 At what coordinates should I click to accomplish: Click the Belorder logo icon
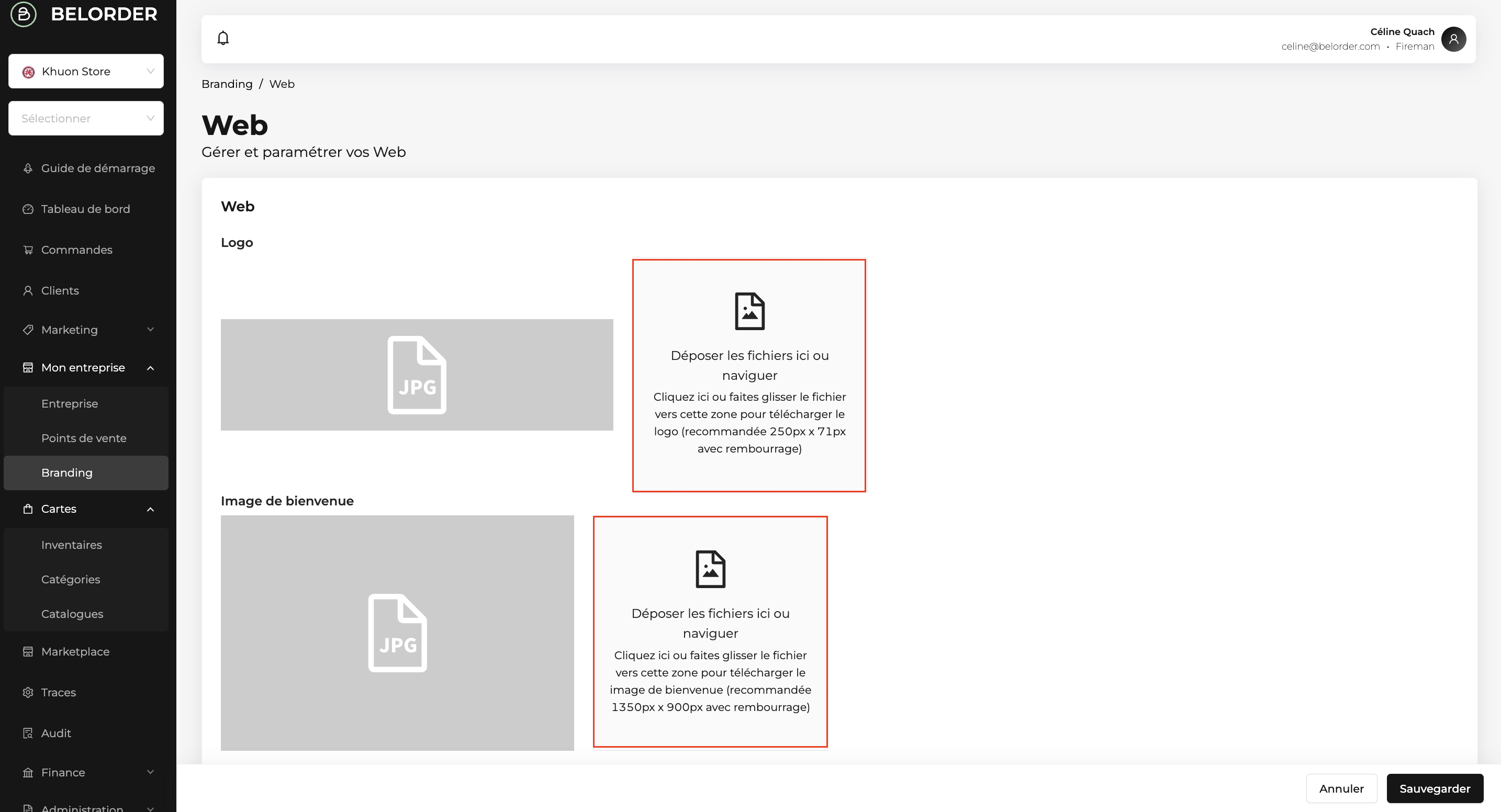(x=24, y=14)
